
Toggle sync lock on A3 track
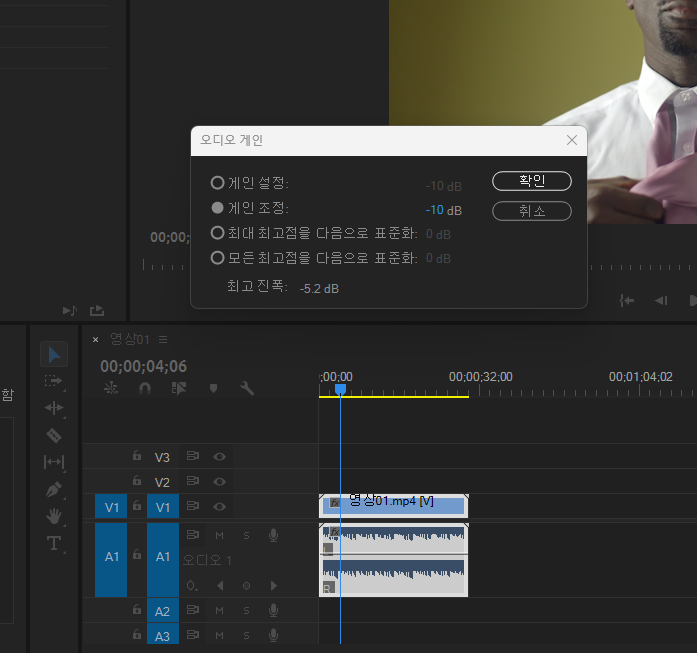[192, 635]
